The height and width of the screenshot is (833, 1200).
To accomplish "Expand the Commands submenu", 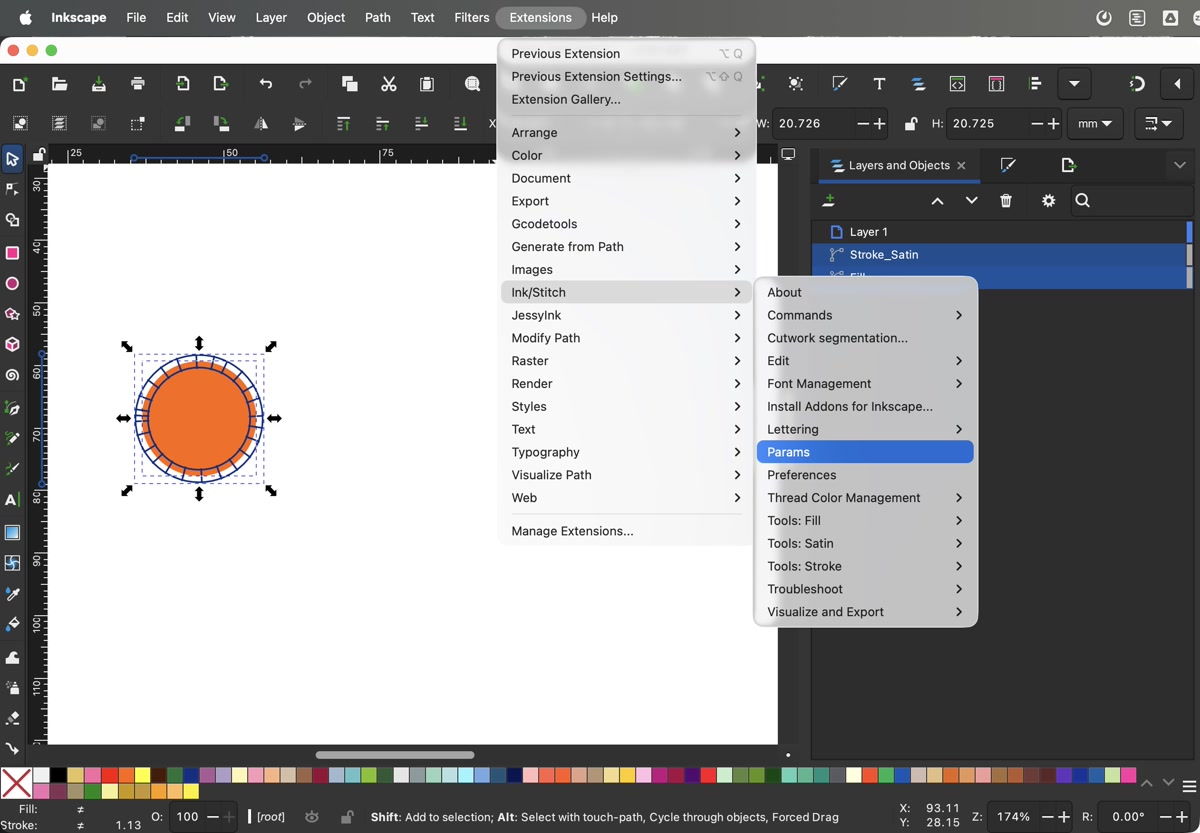I will (x=865, y=315).
